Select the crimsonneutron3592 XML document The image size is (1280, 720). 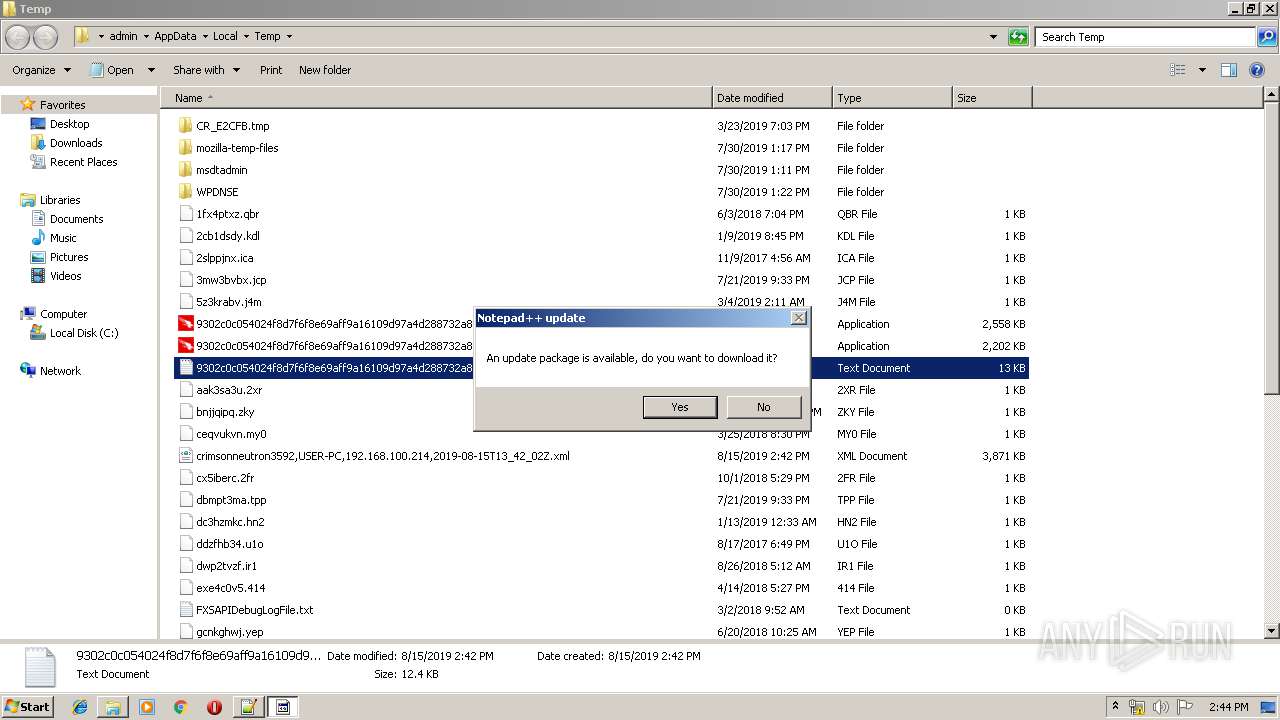(x=382, y=456)
